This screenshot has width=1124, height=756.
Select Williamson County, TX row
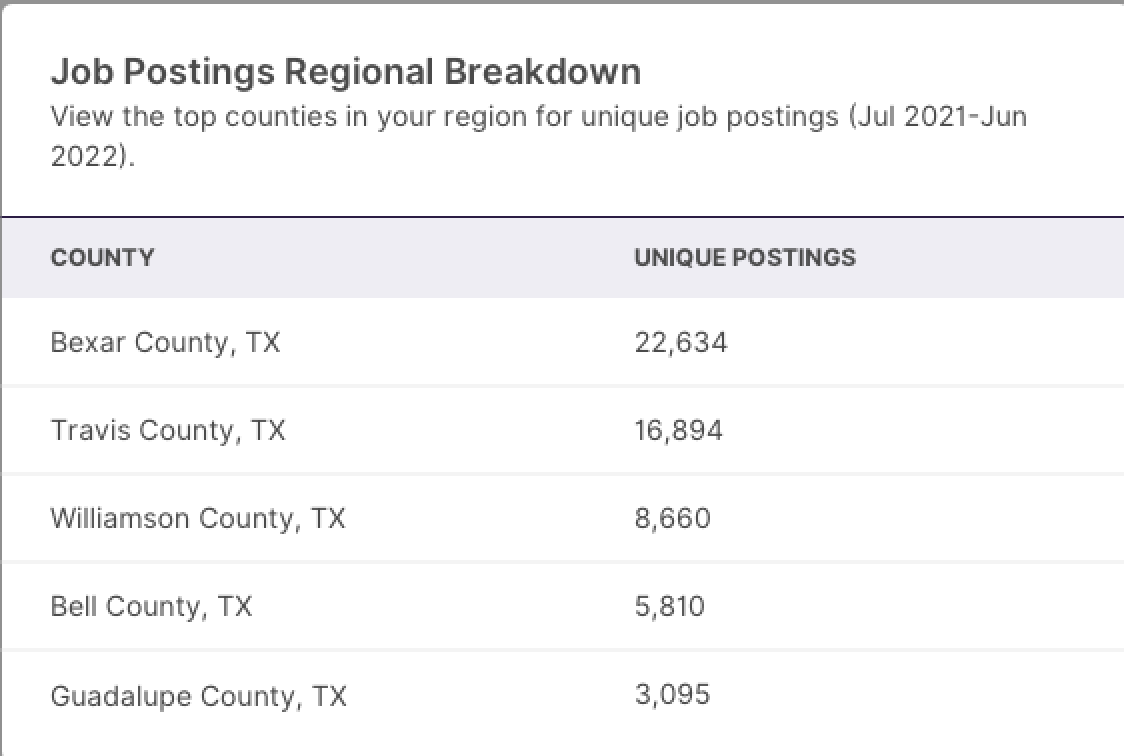point(563,519)
